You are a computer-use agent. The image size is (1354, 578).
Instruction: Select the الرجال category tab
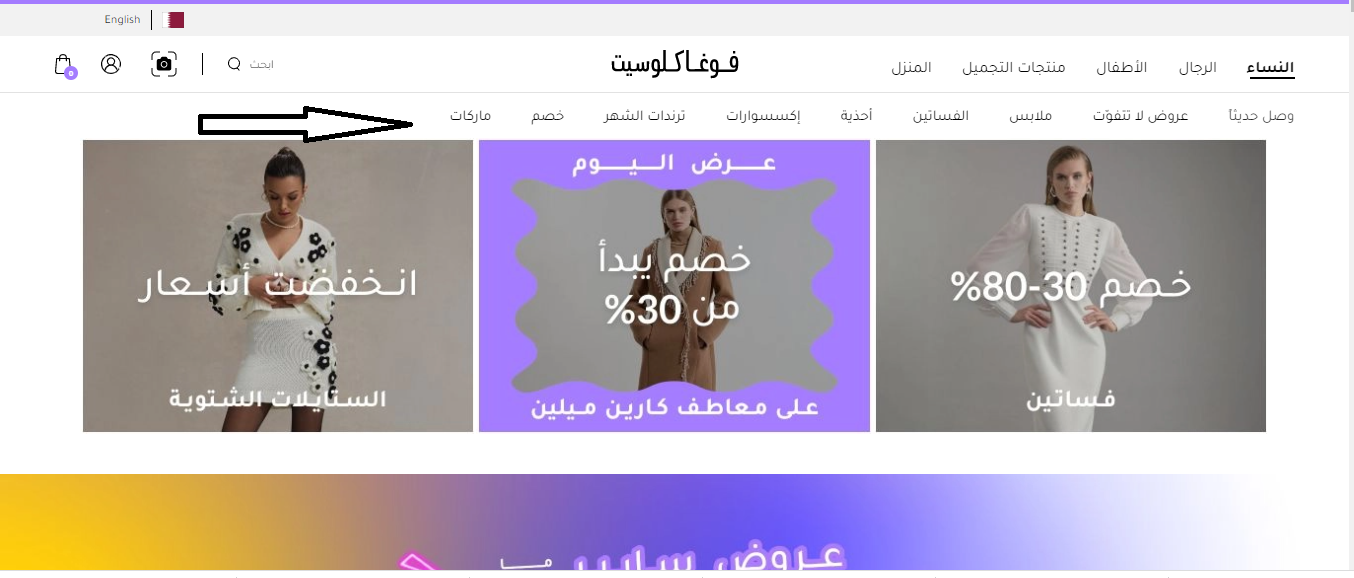(x=1197, y=68)
